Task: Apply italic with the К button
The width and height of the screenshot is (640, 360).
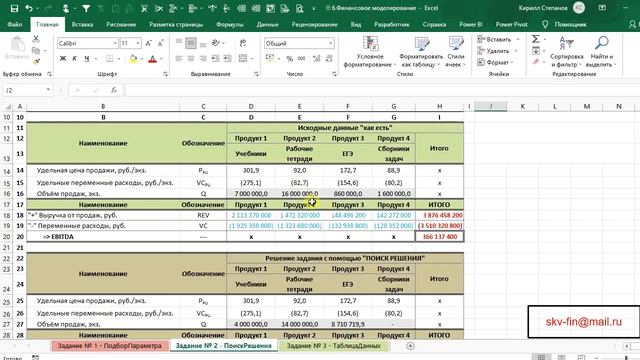Action: tap(74, 59)
